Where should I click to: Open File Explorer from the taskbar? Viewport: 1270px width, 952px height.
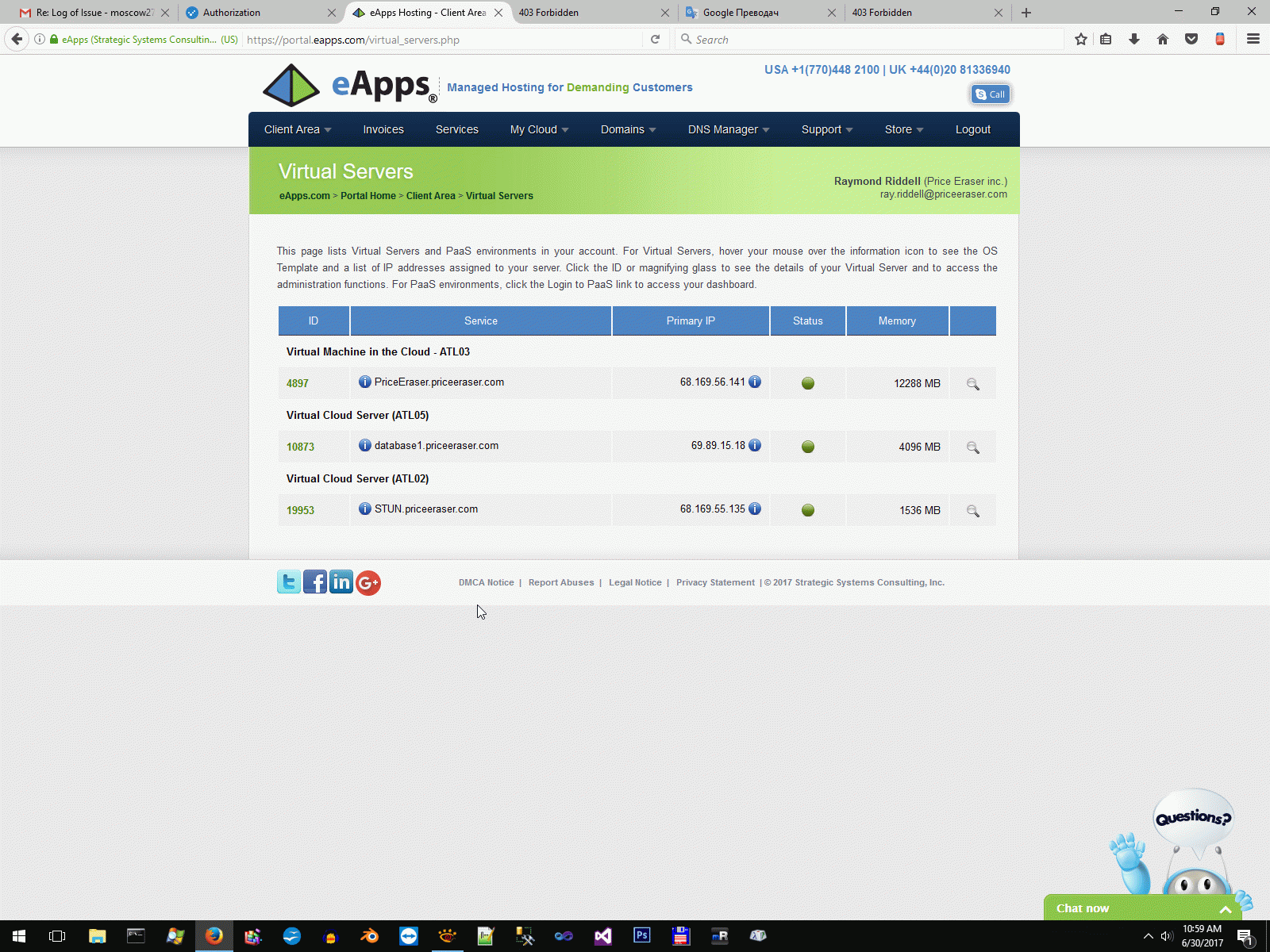[x=97, y=936]
